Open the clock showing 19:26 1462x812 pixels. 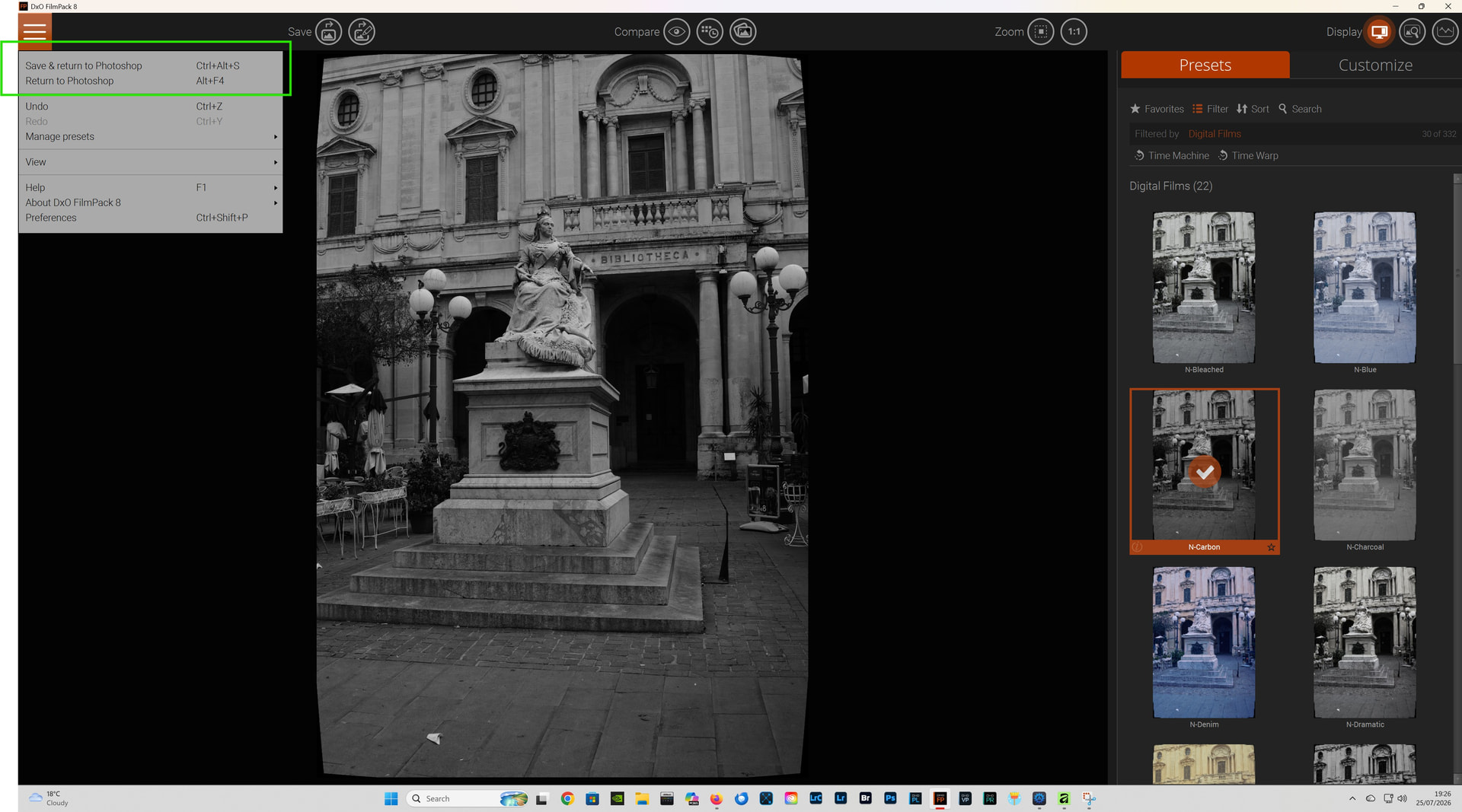pos(1433,798)
